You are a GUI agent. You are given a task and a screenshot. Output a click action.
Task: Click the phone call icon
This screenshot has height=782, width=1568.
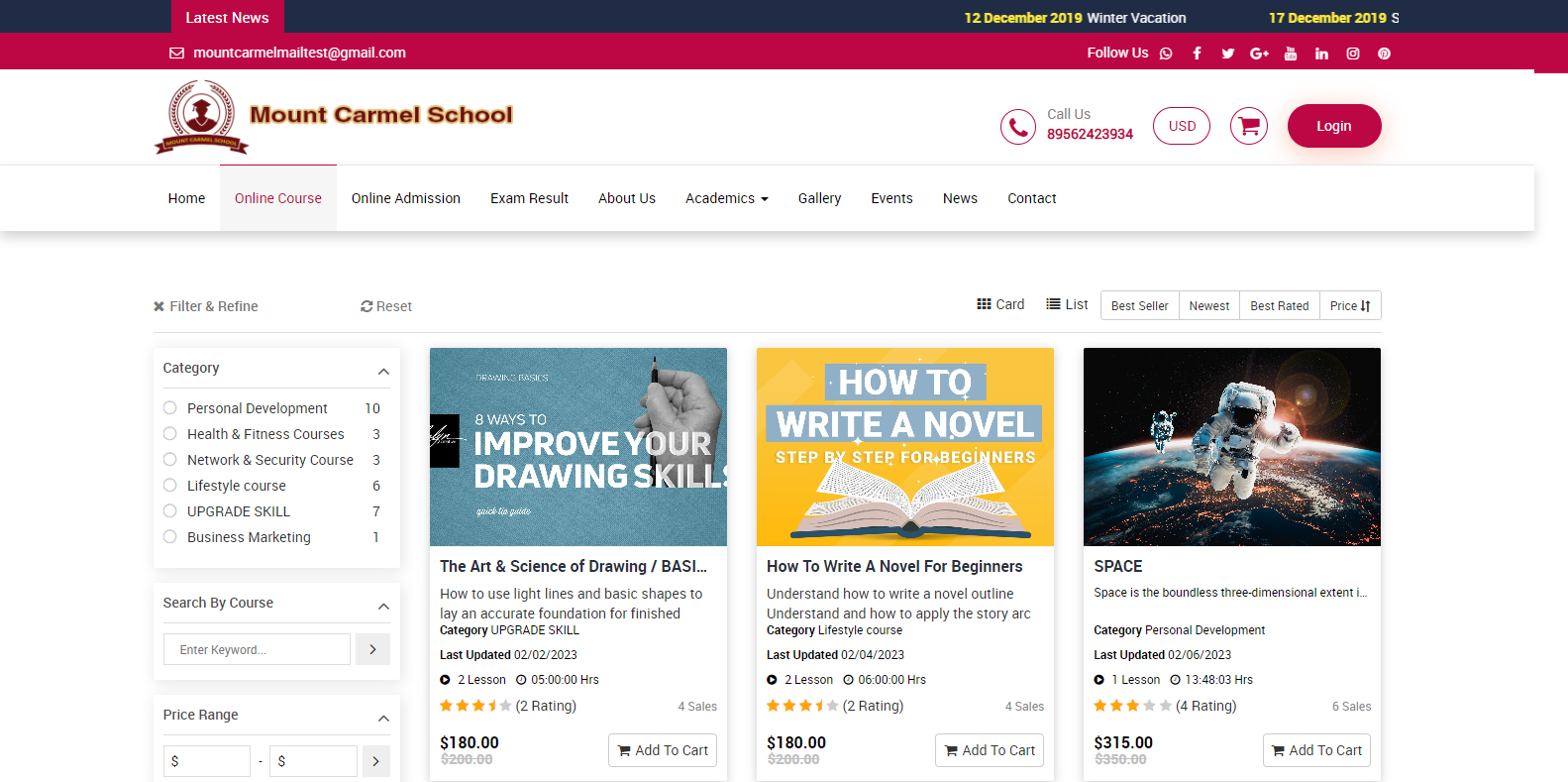1017,127
